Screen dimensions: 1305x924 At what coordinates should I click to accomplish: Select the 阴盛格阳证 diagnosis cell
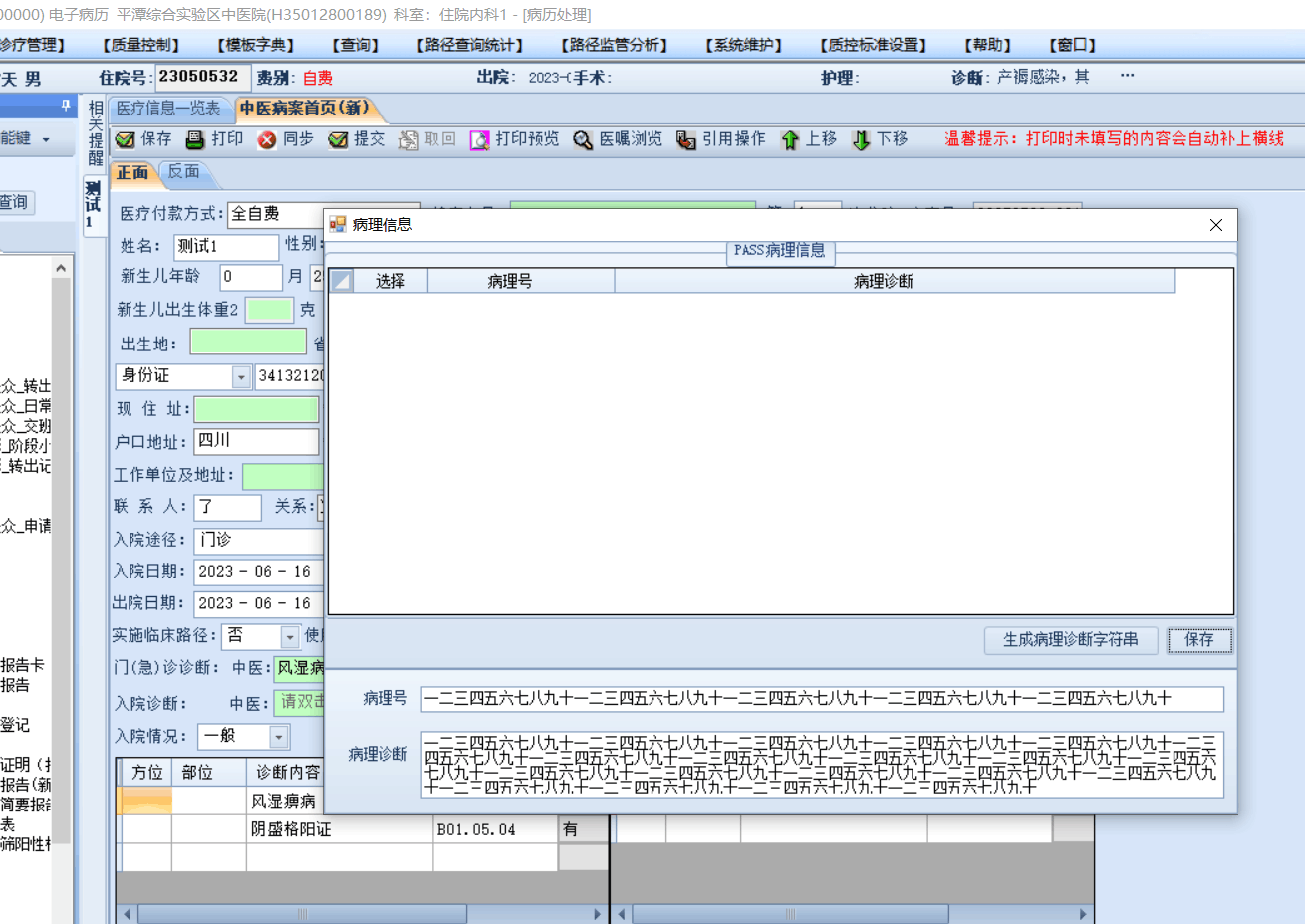(340, 829)
